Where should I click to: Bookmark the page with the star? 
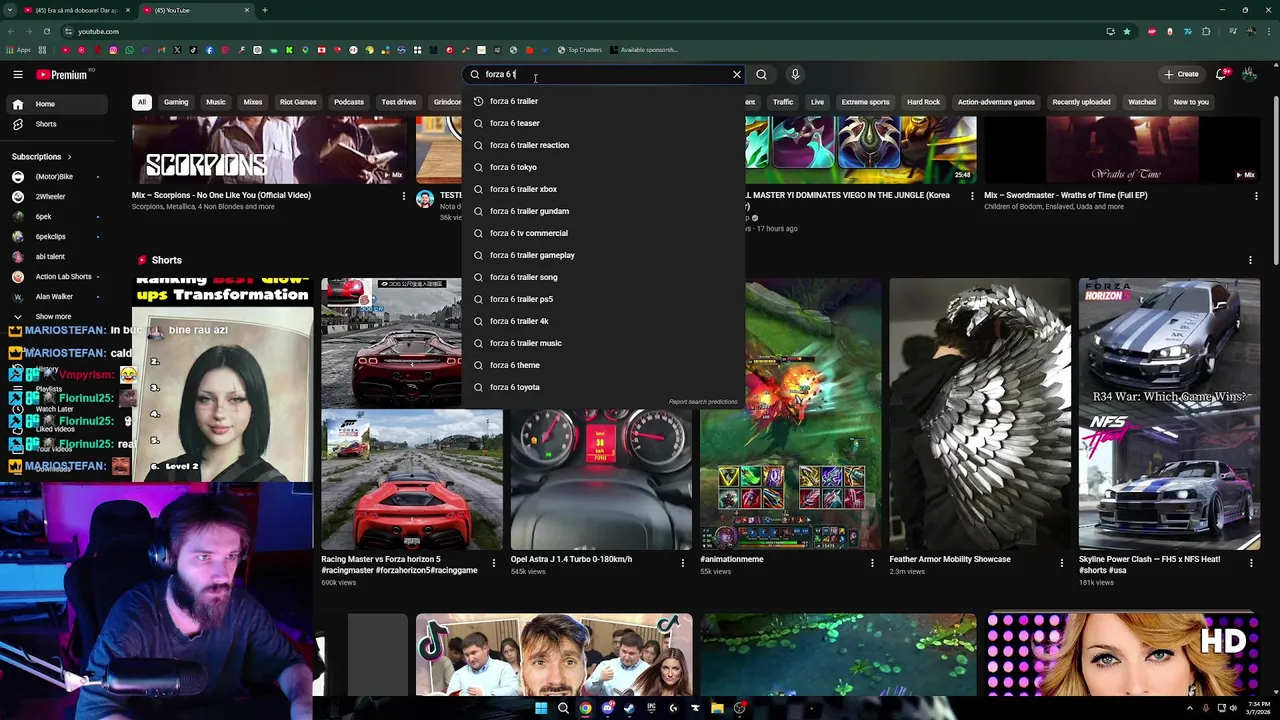[x=1127, y=31]
